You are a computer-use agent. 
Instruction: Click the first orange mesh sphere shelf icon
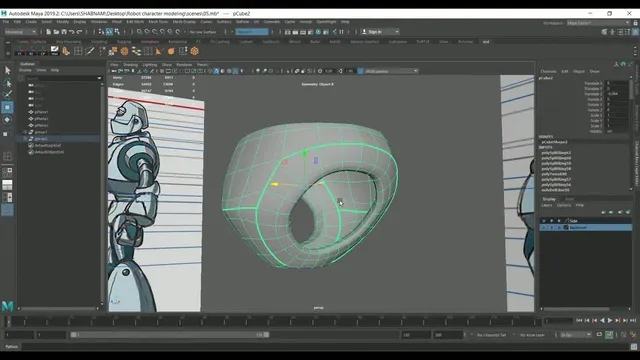pyautogui.click(x=124, y=51)
